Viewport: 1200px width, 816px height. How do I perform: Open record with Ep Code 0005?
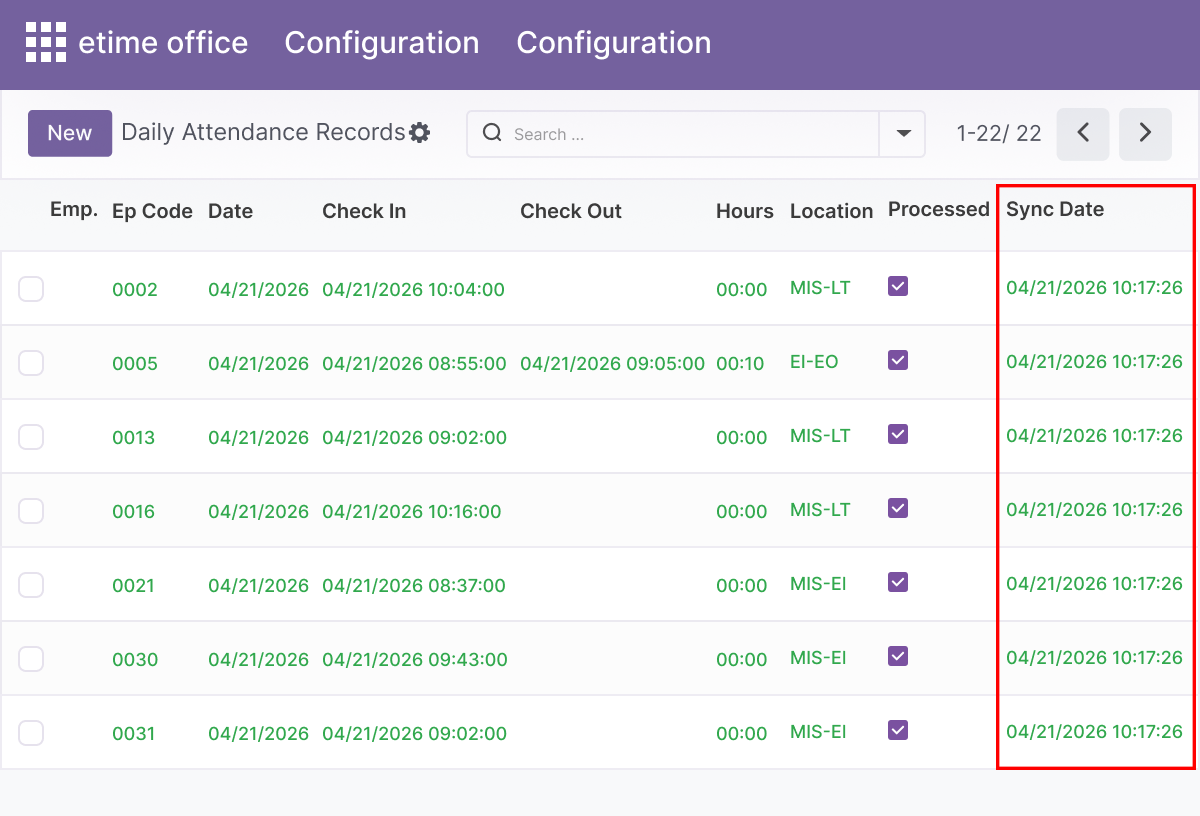[135, 364]
